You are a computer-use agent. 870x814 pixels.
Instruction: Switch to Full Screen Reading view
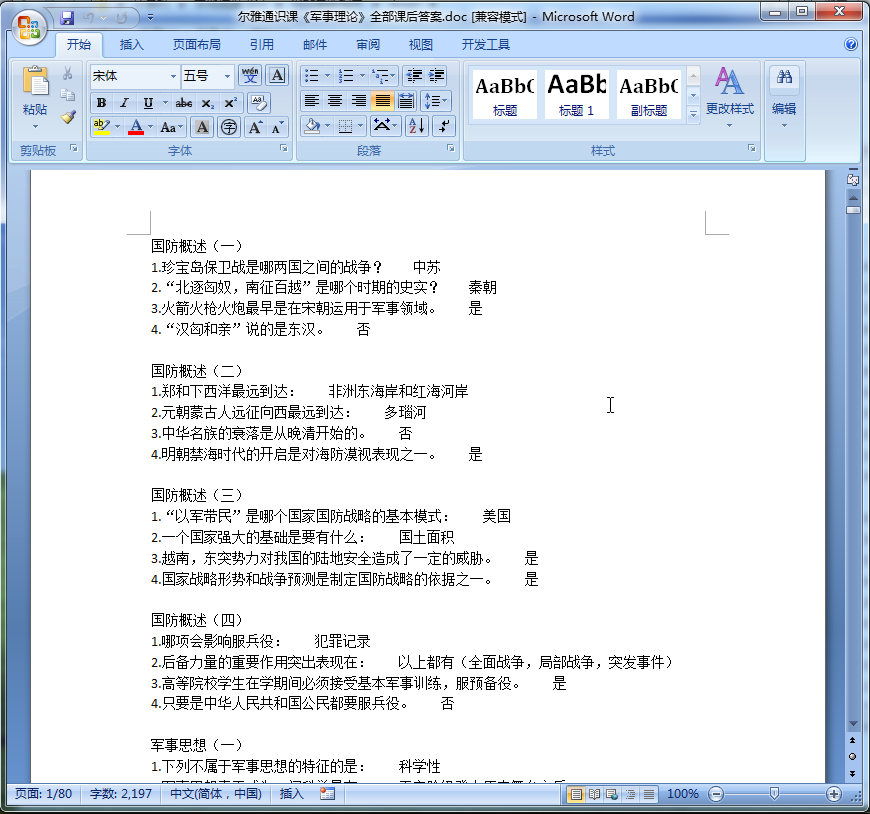click(x=594, y=794)
